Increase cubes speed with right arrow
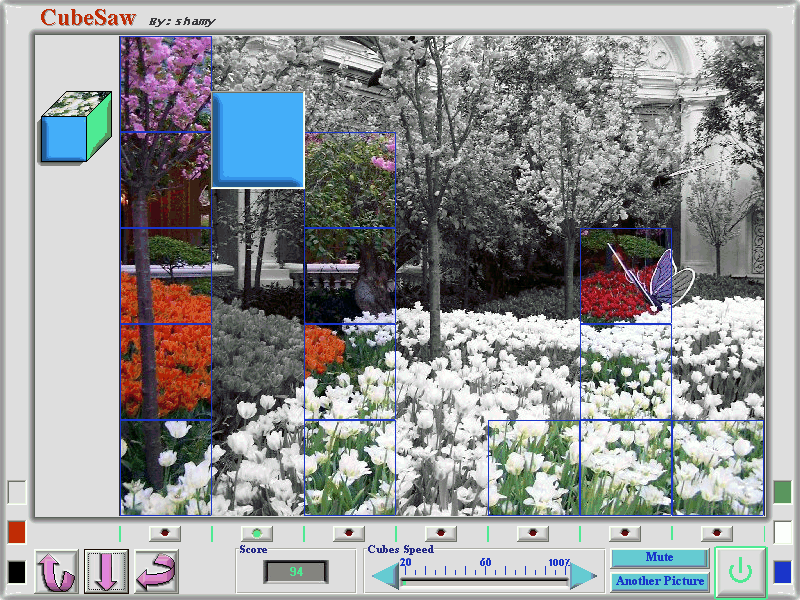Image resolution: width=800 pixels, height=600 pixels. pyautogui.click(x=583, y=577)
